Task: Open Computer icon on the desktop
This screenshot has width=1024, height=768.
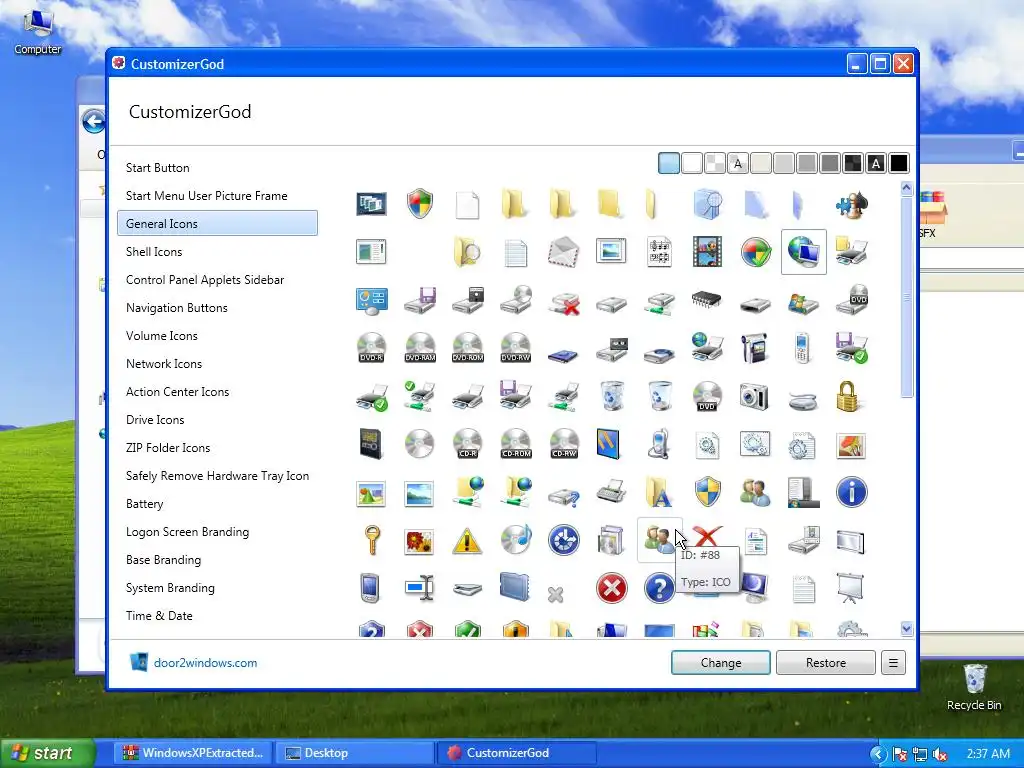Action: (38, 32)
